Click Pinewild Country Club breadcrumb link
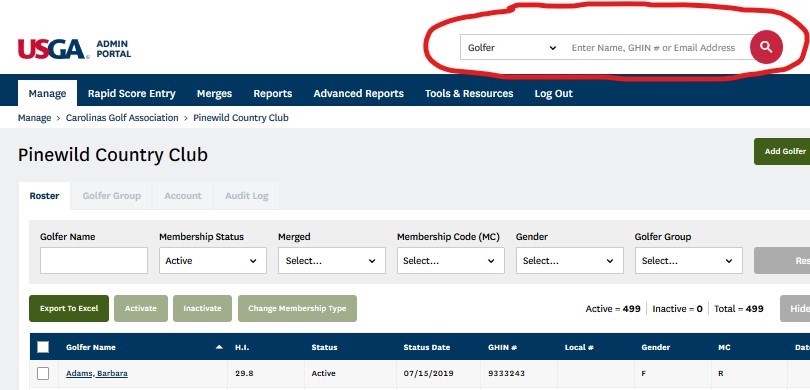Viewport: 810px width, 390px height. point(241,118)
